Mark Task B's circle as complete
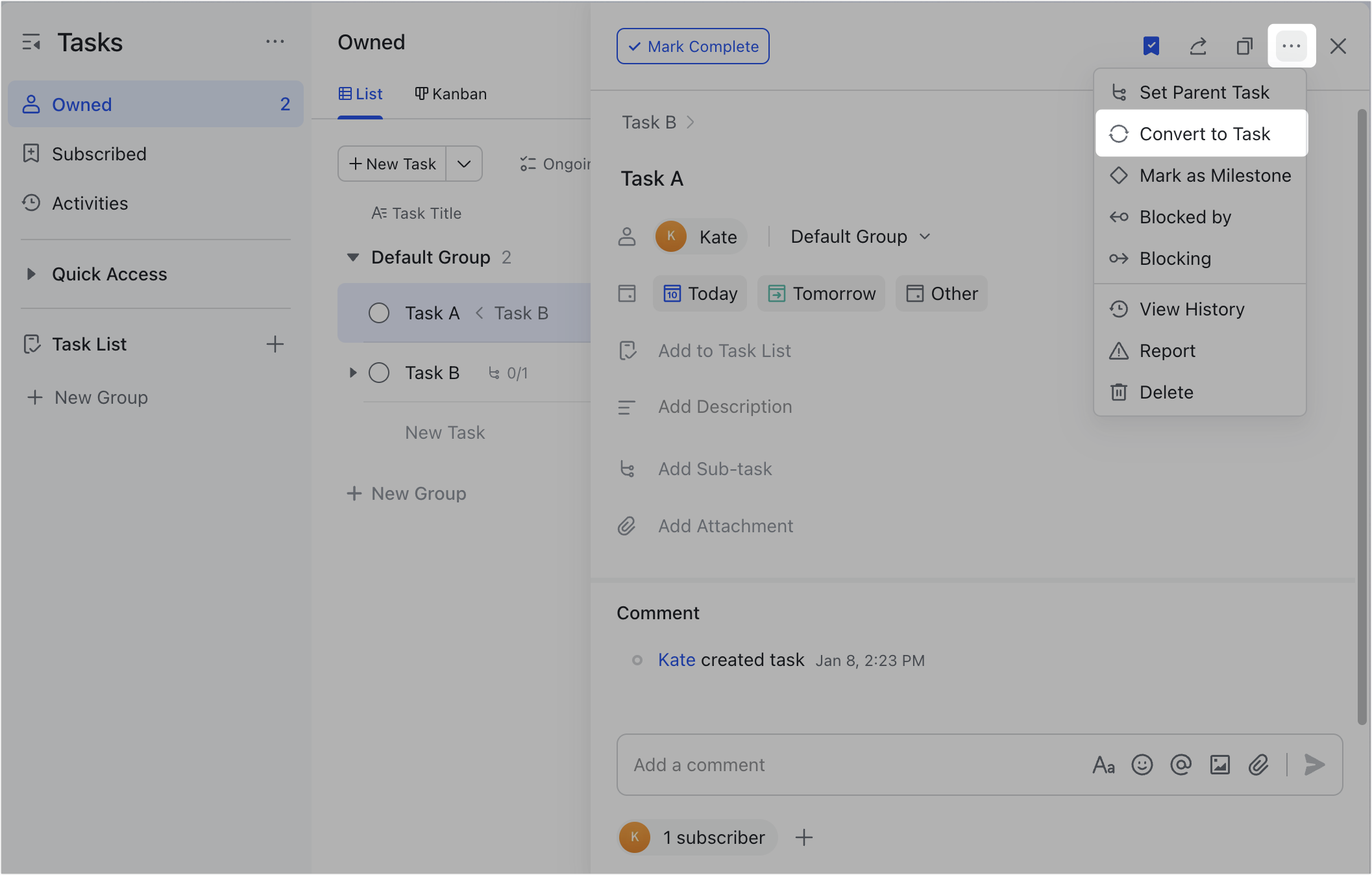The height and width of the screenshot is (875, 1372). coord(379,373)
